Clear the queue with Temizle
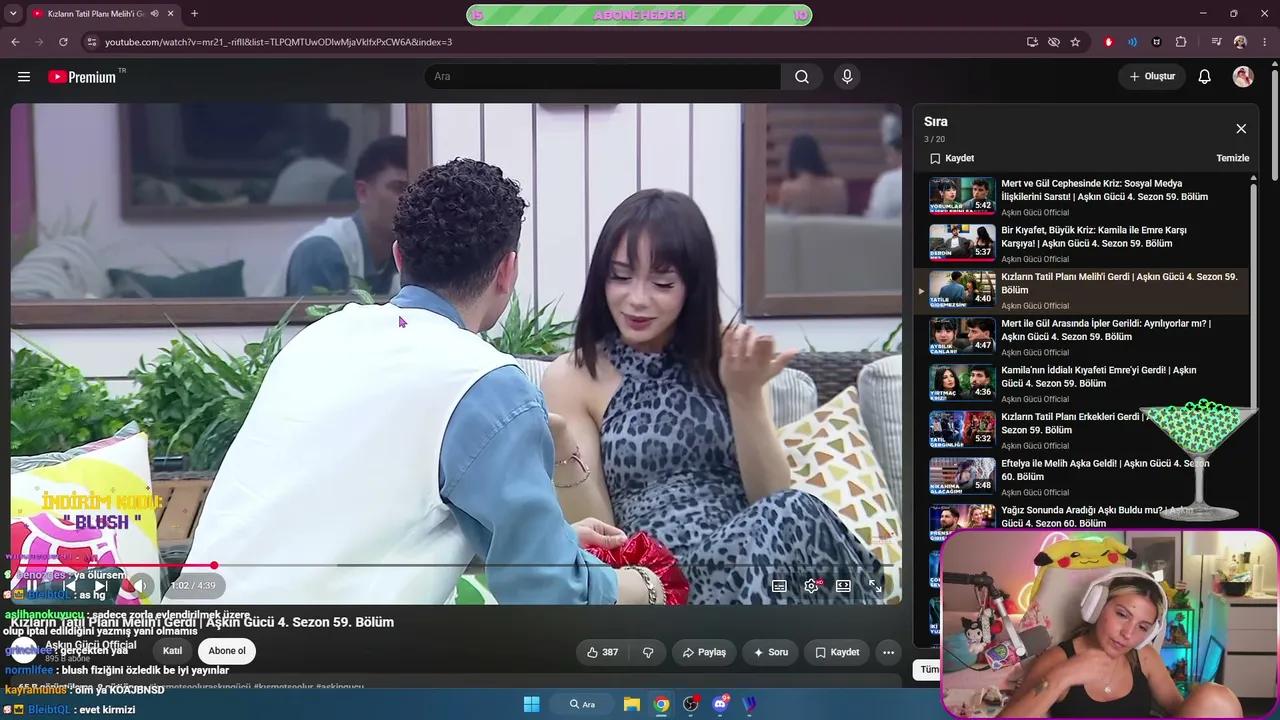The width and height of the screenshot is (1280, 720). [1232, 158]
